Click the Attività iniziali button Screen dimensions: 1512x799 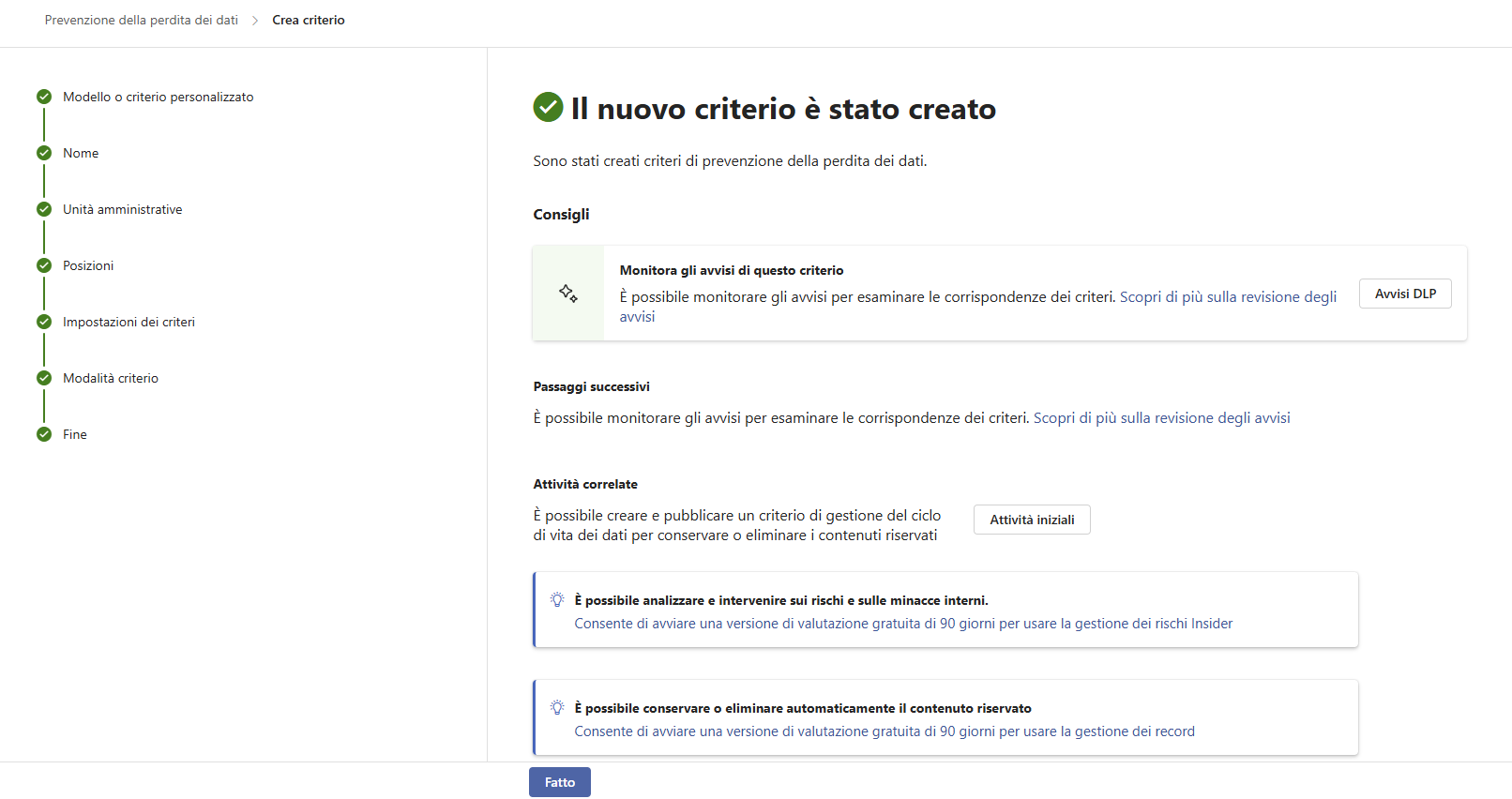pos(1032,520)
